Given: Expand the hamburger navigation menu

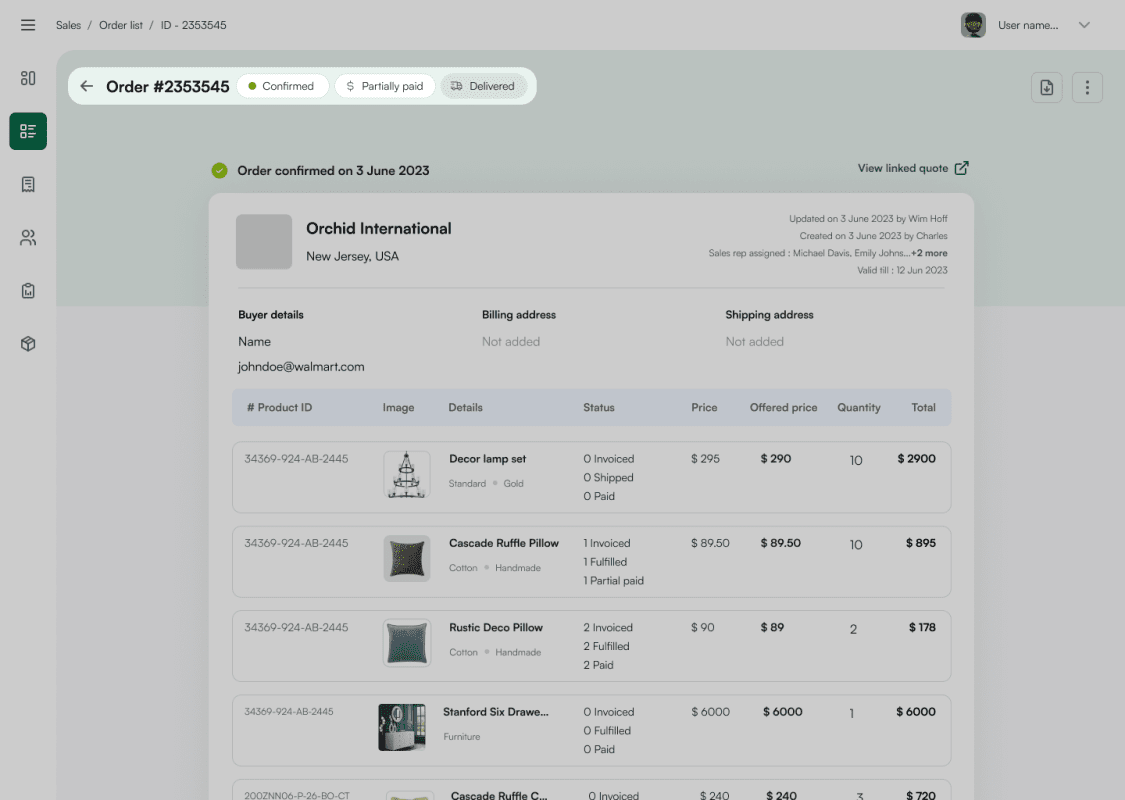Looking at the screenshot, I should tap(27, 24).
